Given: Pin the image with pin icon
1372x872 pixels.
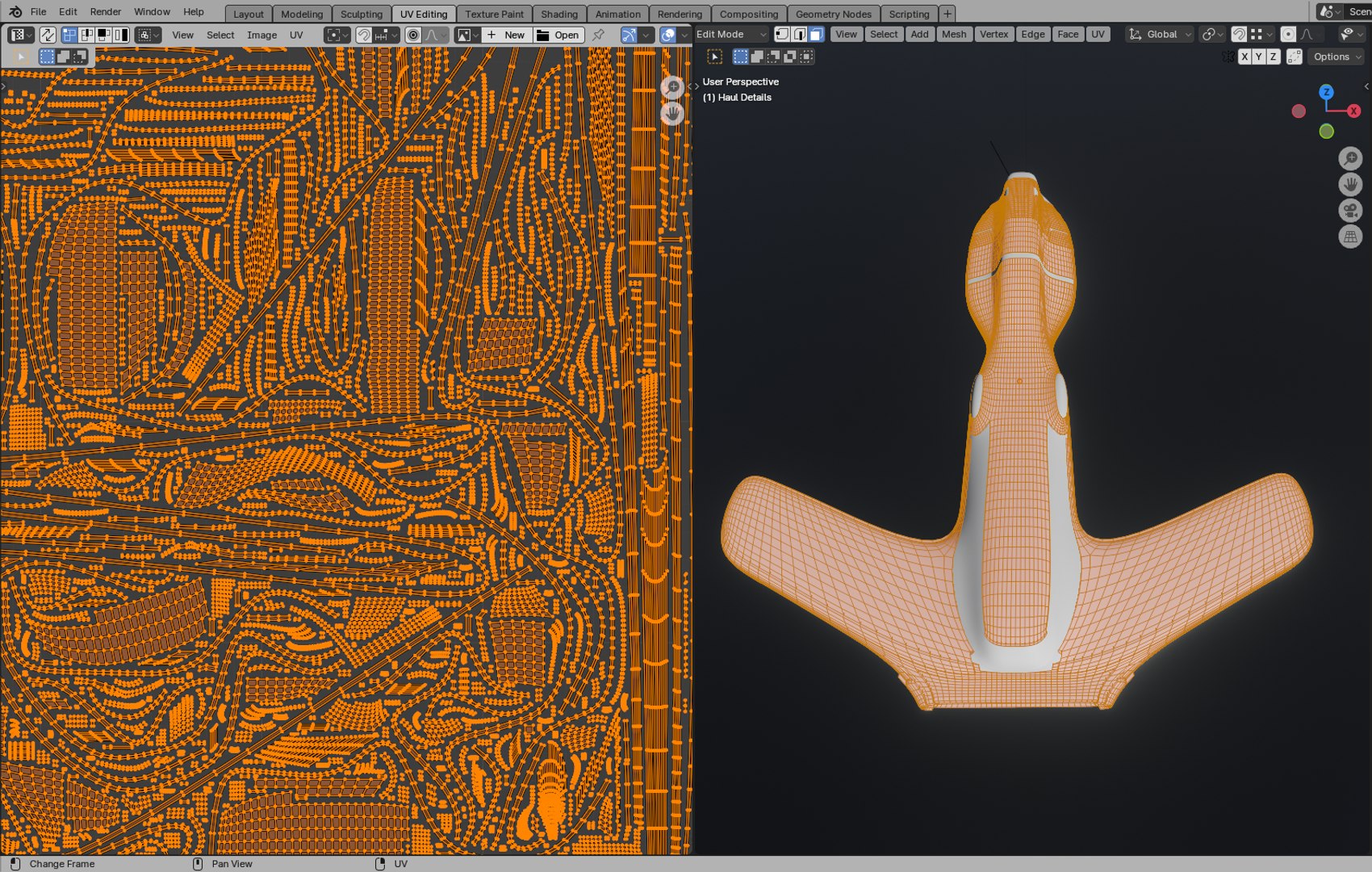Looking at the screenshot, I should coord(598,35).
